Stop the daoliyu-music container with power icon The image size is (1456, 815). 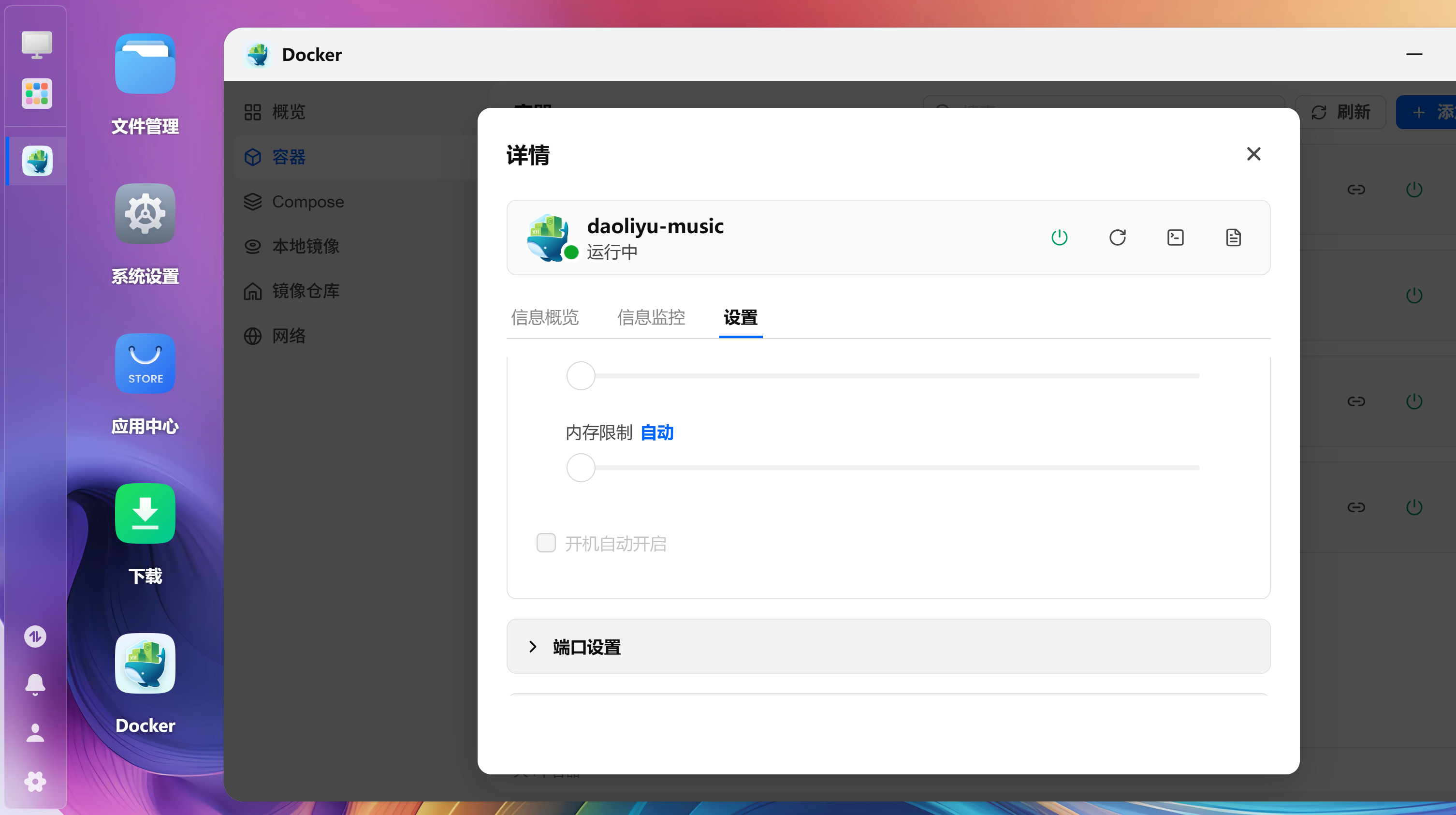1060,237
